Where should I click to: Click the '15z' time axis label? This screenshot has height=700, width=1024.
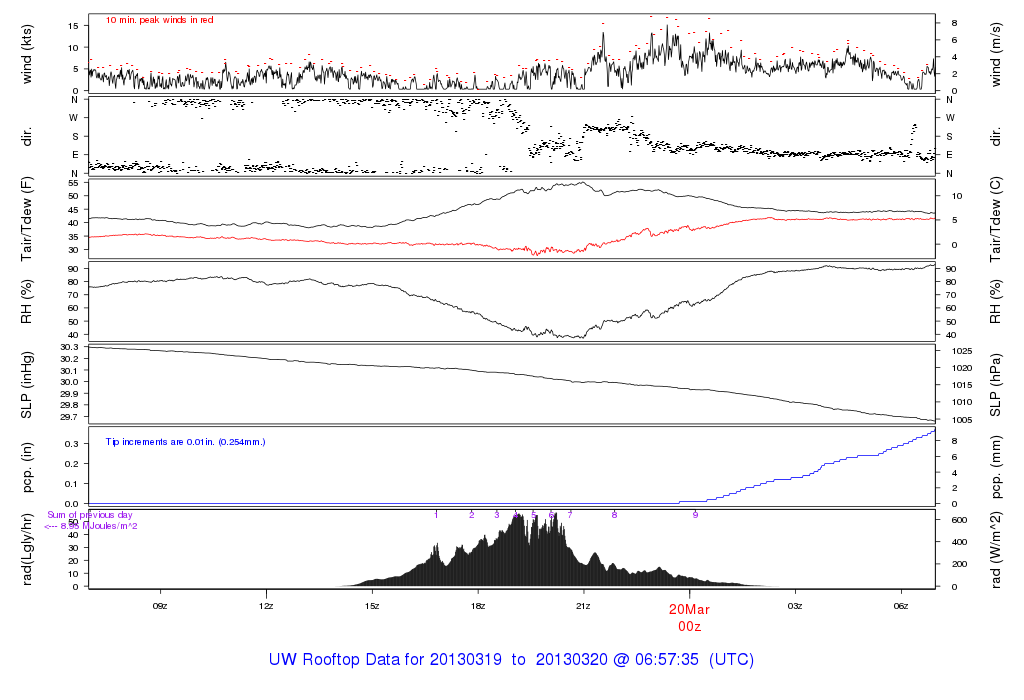click(x=372, y=606)
